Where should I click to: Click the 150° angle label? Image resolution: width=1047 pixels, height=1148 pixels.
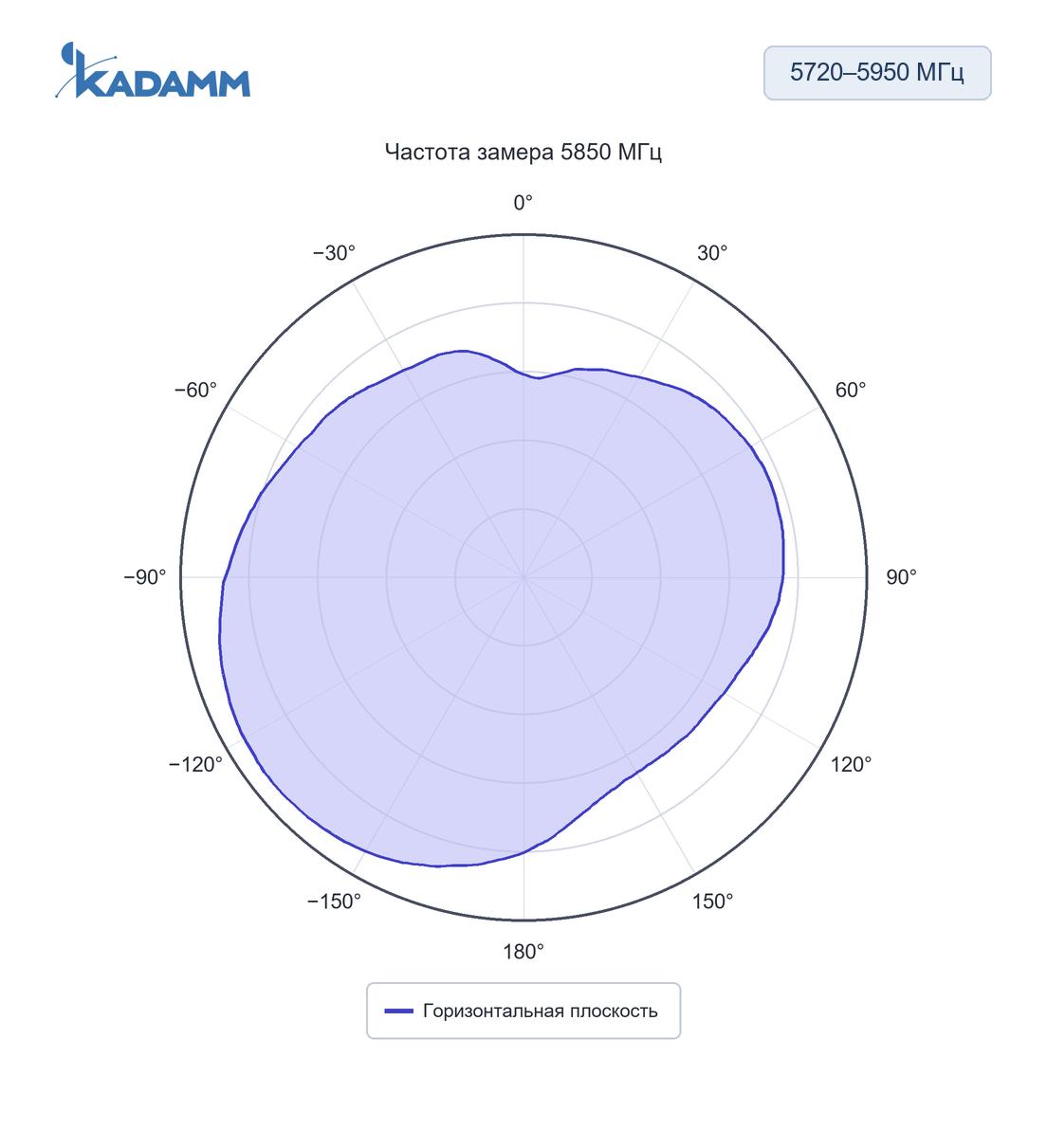pos(712,902)
